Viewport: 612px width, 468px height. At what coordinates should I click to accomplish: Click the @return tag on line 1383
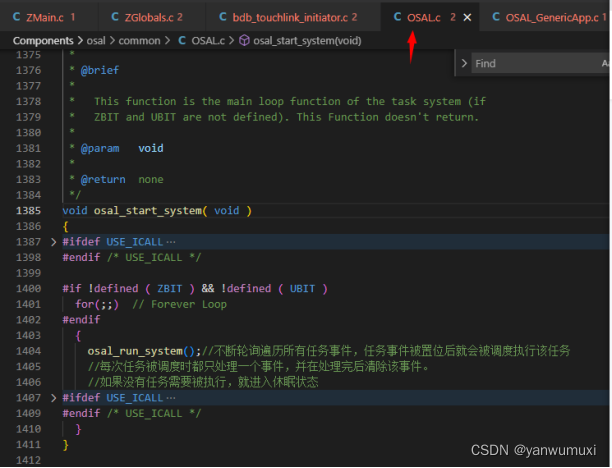[103, 180]
